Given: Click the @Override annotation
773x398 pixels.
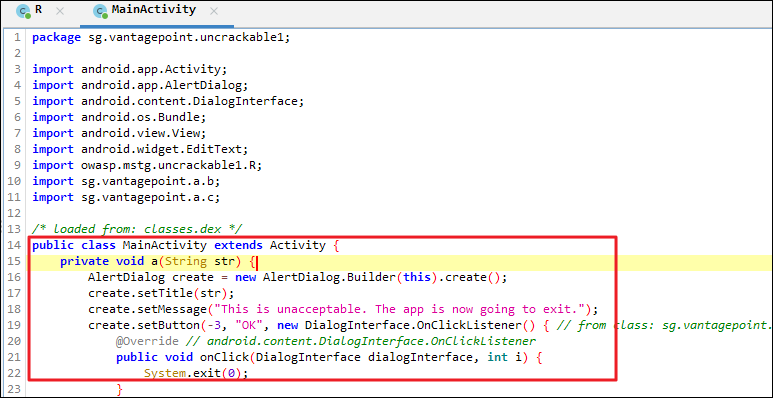Looking at the screenshot, I should [147, 341].
